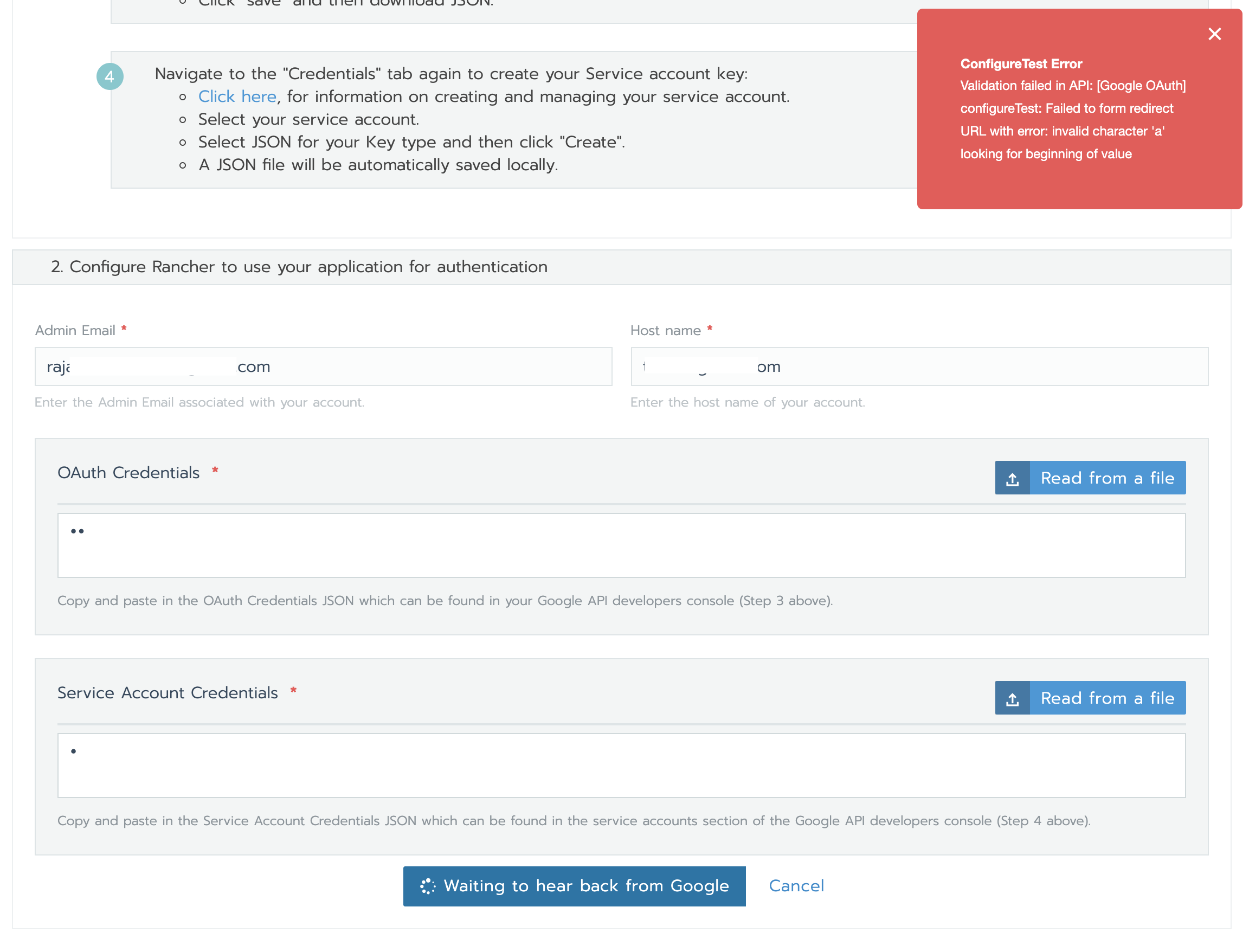The image size is (1249, 952).
Task: Click the 'Select your service account.' instruction
Action: [308, 120]
